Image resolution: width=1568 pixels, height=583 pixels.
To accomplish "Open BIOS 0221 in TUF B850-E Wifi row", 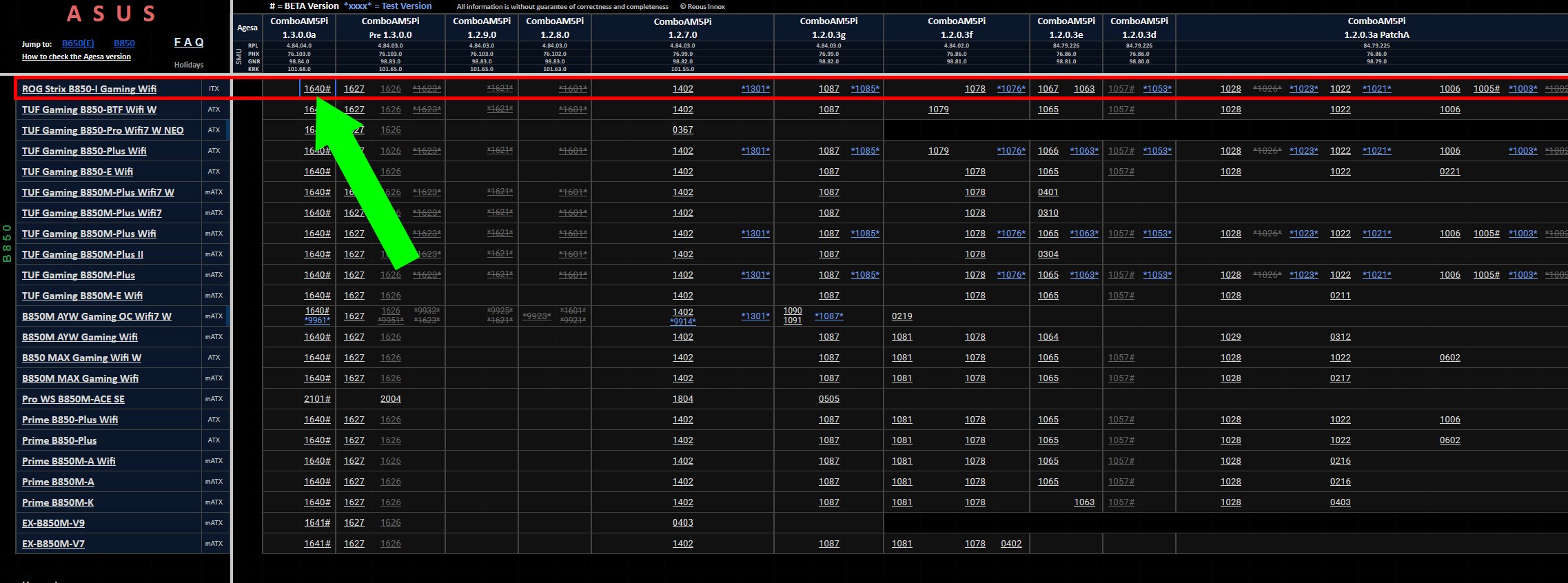I will [1449, 172].
